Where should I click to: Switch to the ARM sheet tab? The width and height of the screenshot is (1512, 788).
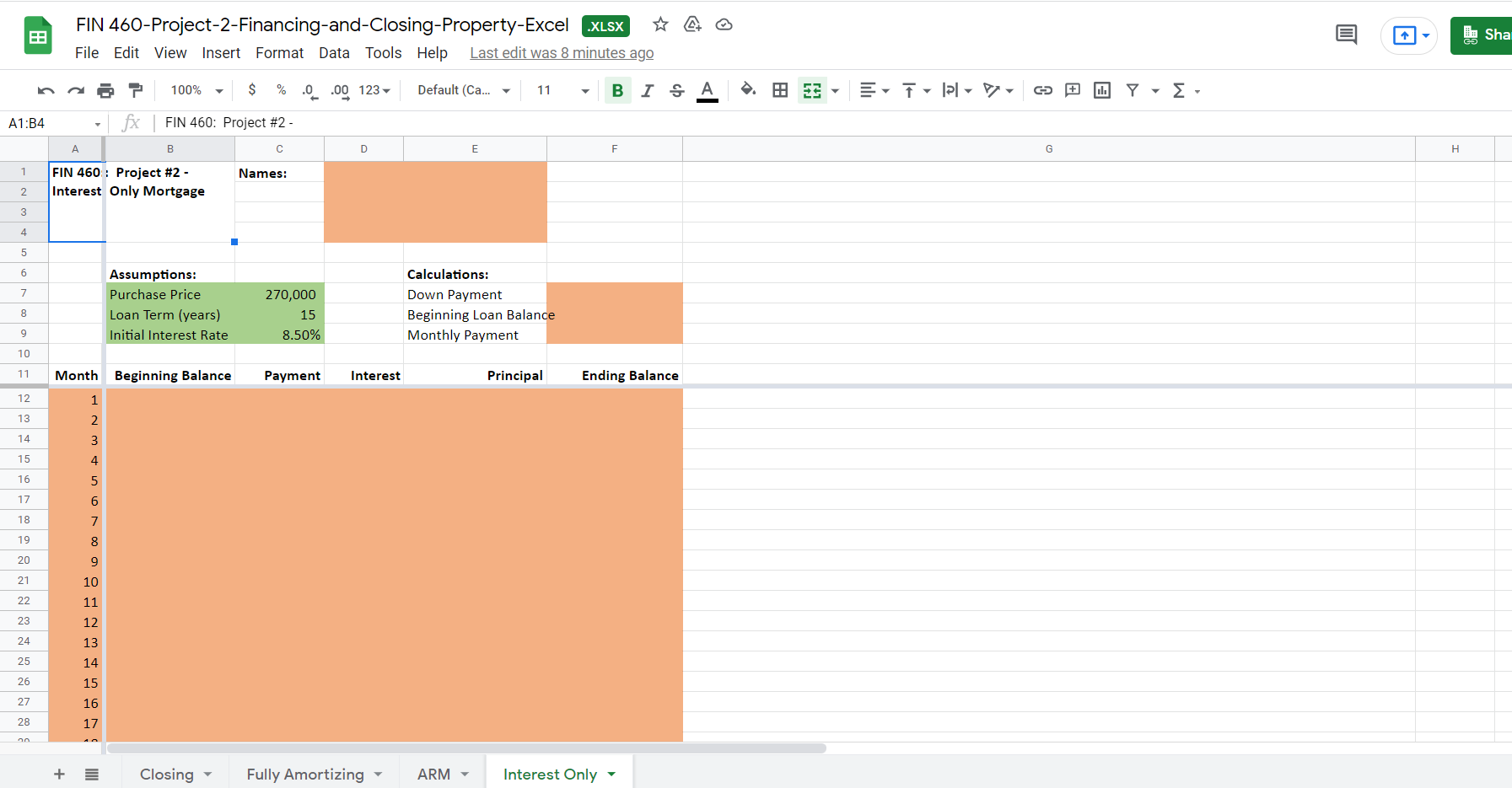pyautogui.click(x=443, y=774)
